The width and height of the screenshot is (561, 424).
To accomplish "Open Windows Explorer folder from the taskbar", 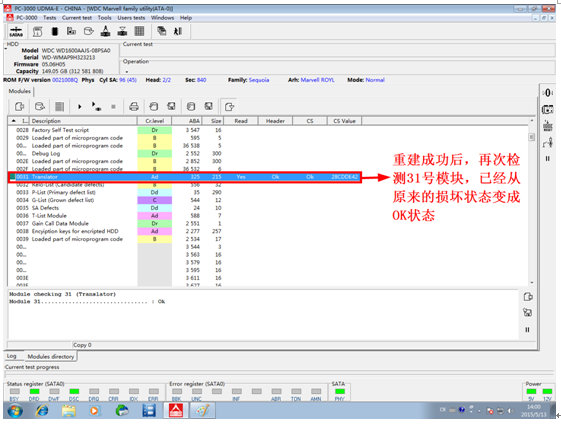I will [68, 410].
